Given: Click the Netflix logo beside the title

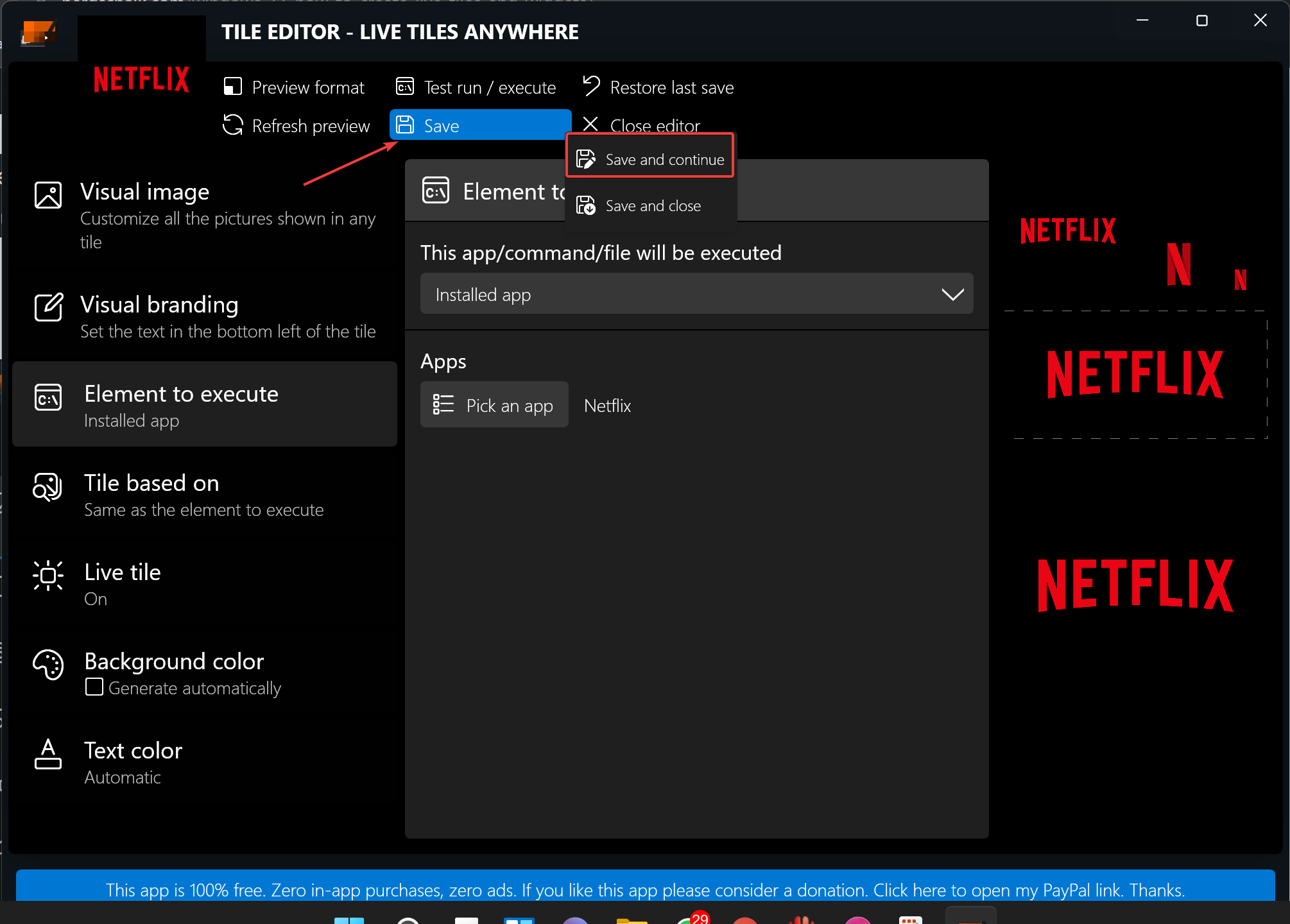Looking at the screenshot, I should [142, 79].
